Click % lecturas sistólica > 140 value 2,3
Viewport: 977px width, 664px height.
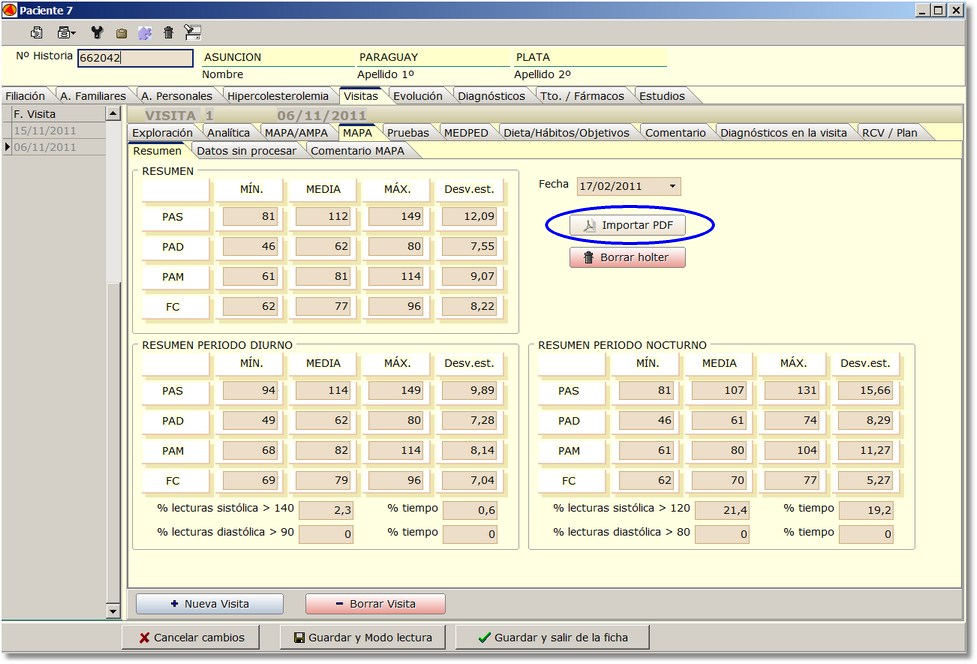(x=326, y=510)
